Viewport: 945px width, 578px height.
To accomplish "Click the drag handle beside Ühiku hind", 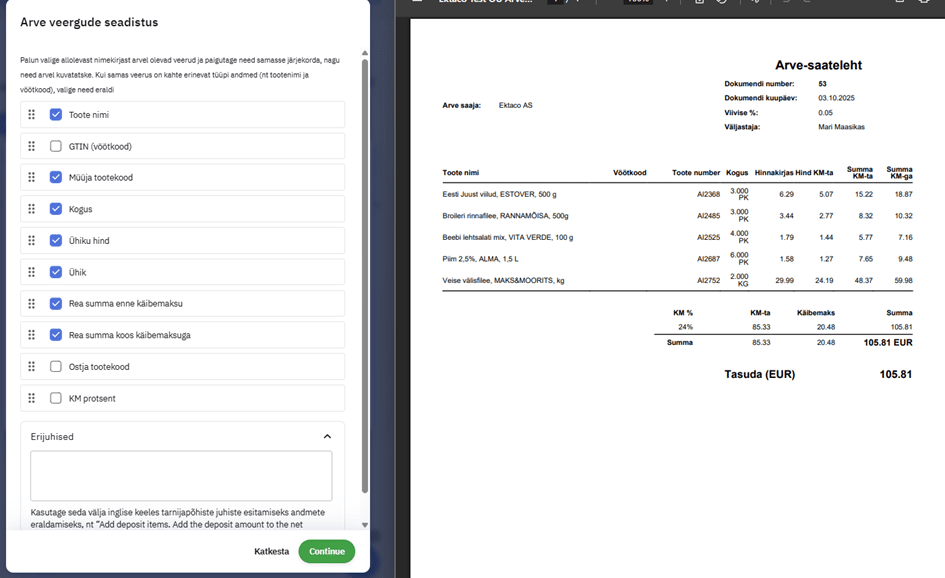I will tap(31, 241).
